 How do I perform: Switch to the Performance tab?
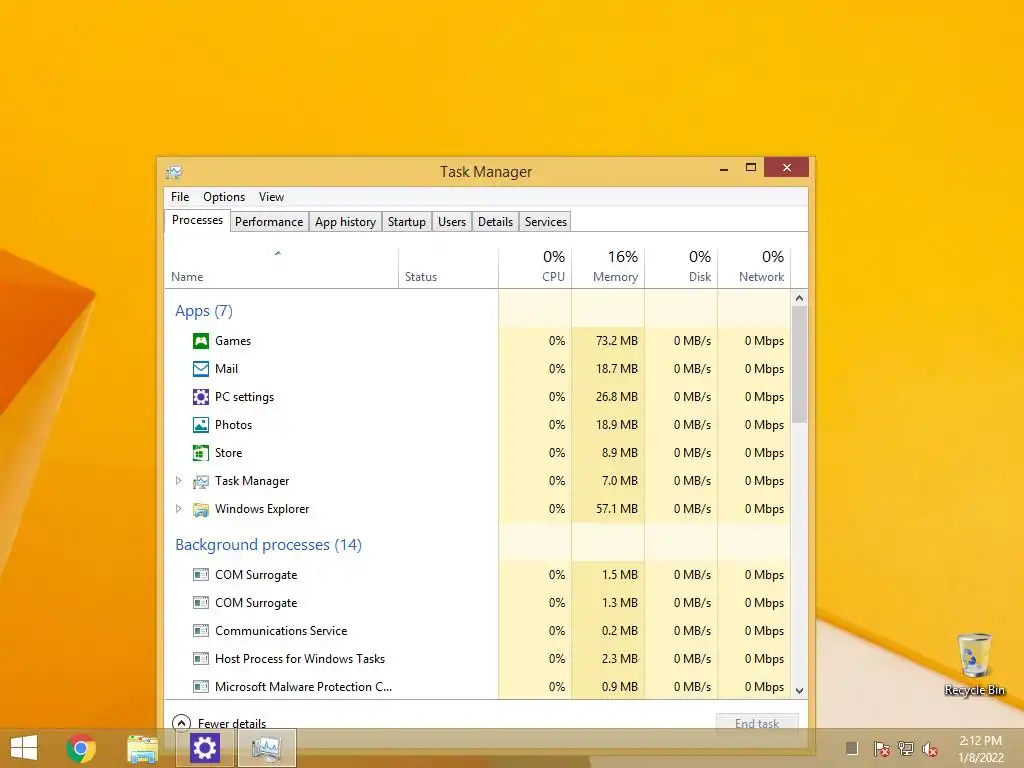coord(269,222)
